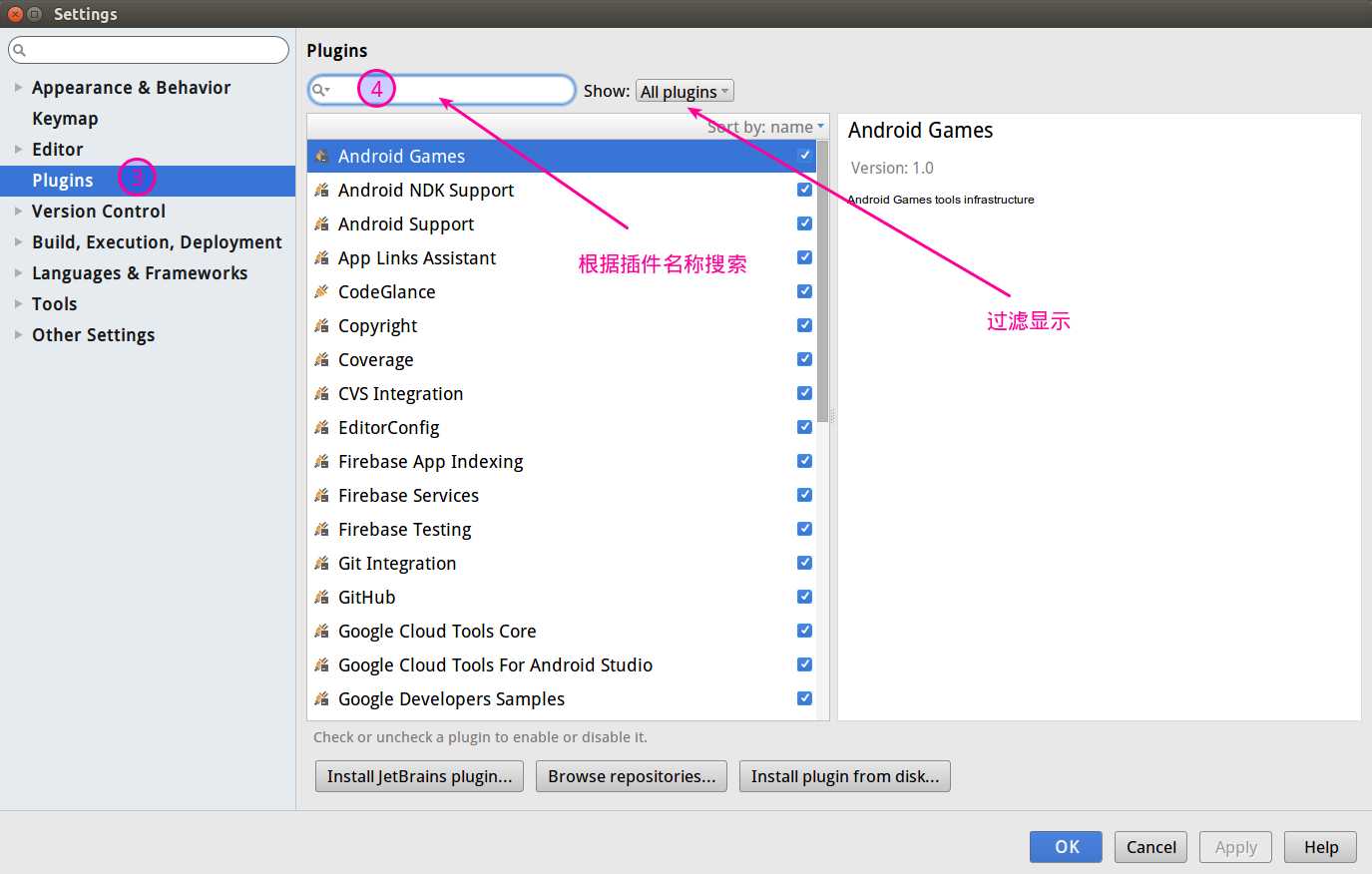
Task: Click the Android Support plugin icon
Action: pos(321,223)
